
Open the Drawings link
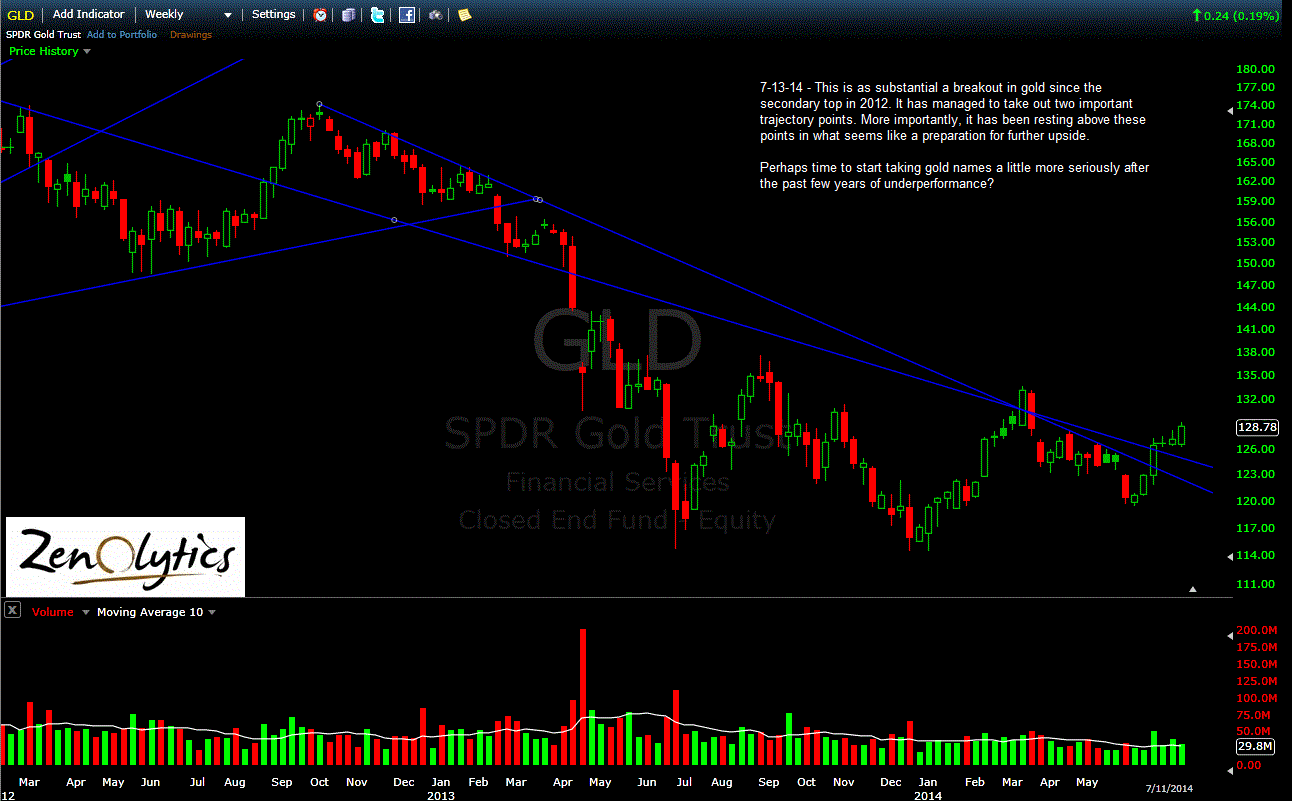point(191,35)
